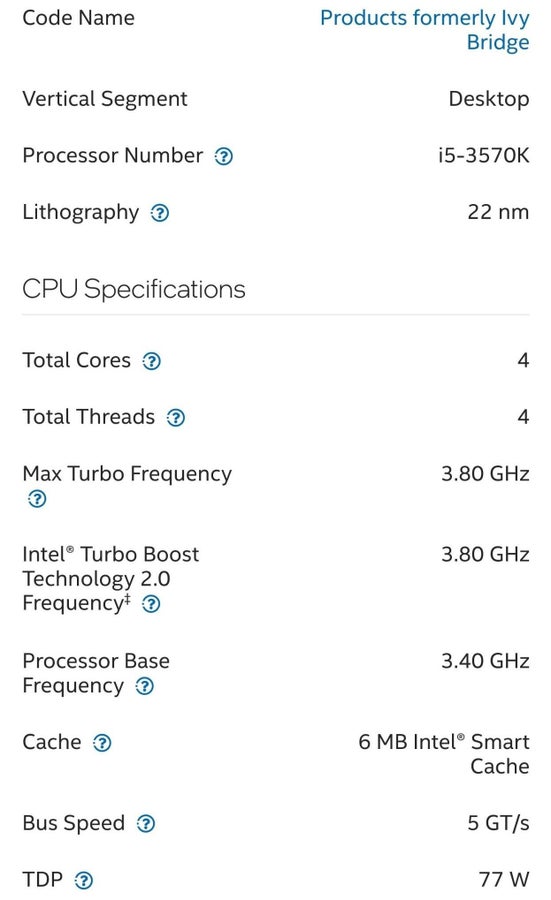Open the Cache help icon
Viewport: 551px width, 900px height.
pos(102,743)
